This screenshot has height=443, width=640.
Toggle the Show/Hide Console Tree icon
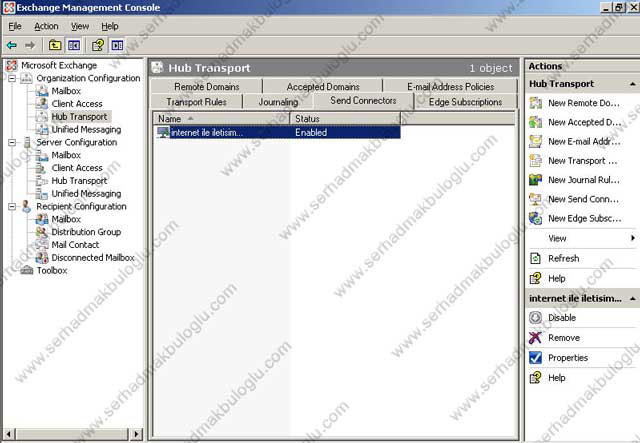[74, 45]
